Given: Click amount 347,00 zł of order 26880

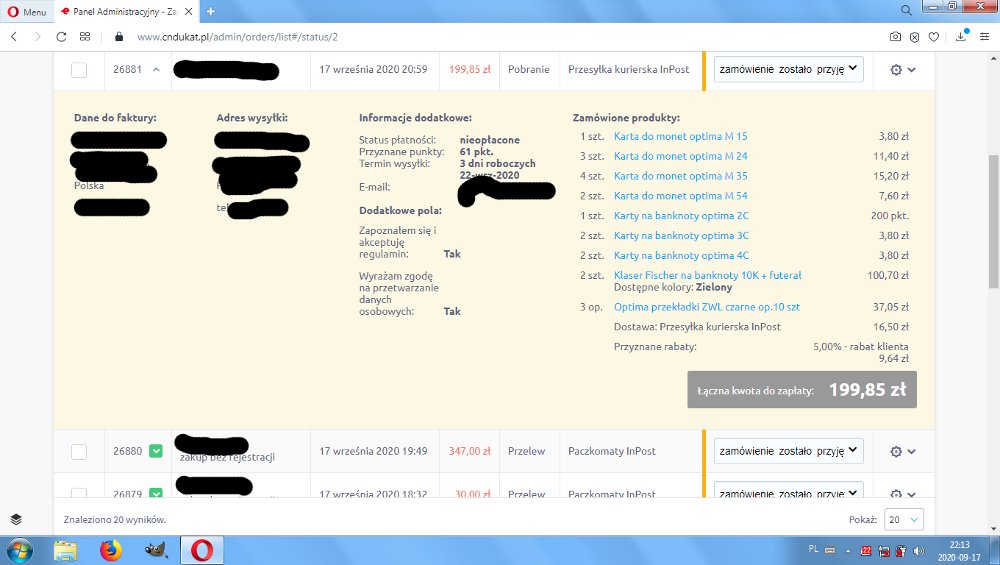Looking at the screenshot, I should click(x=469, y=451).
